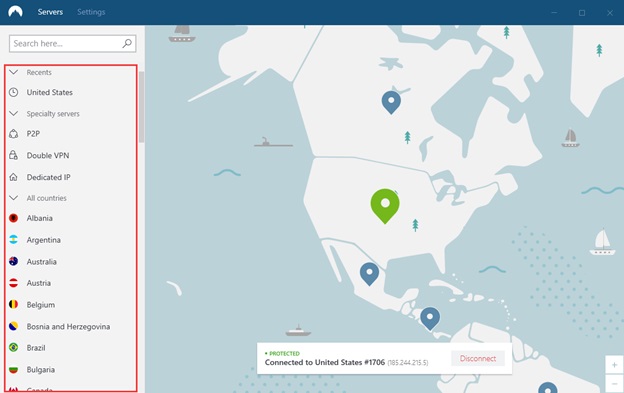Screen dimensions: 624x393
Task: Choose Double VPN servers
Action: [x=48, y=156]
